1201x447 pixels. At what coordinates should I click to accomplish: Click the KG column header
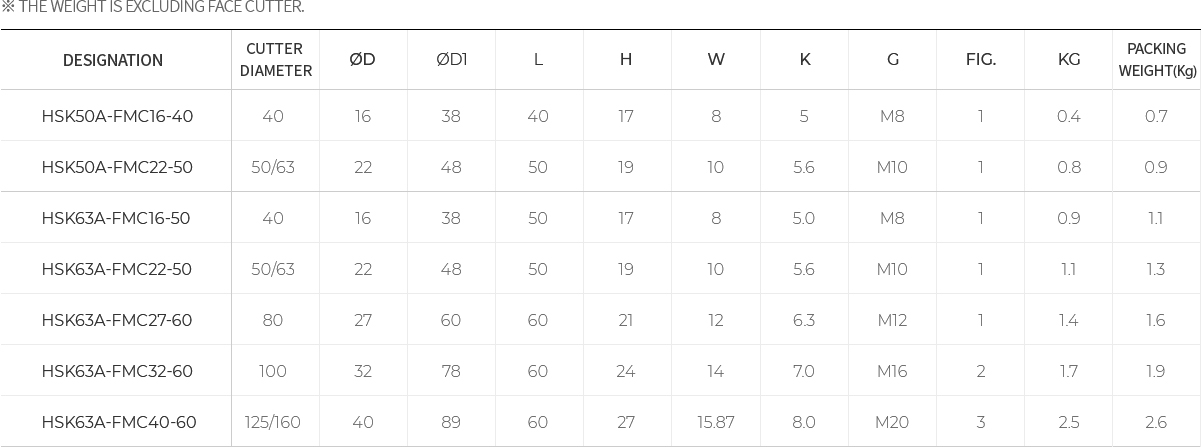[x=1068, y=60]
